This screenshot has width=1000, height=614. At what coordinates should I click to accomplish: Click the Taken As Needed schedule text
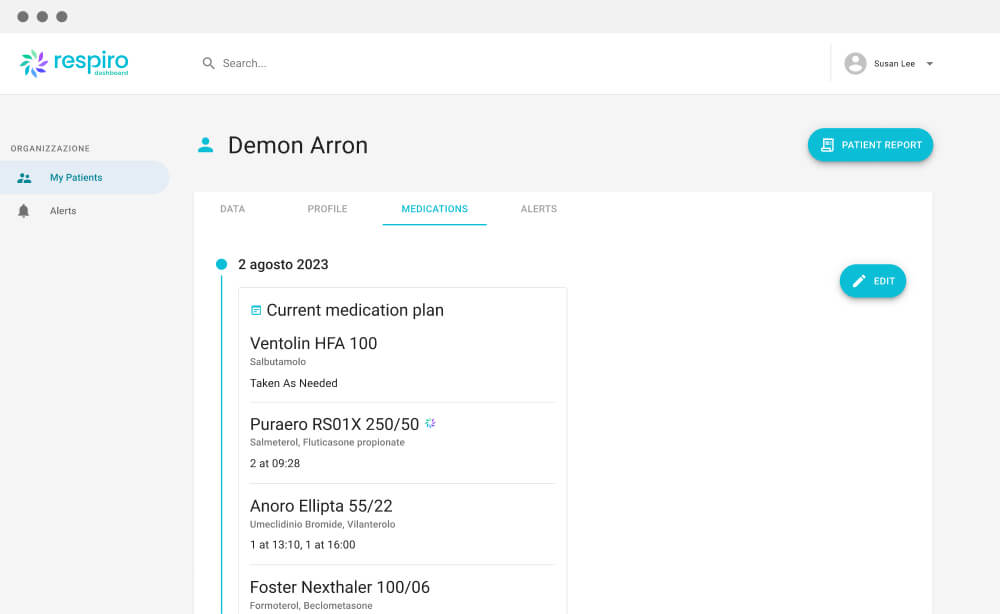pos(294,383)
